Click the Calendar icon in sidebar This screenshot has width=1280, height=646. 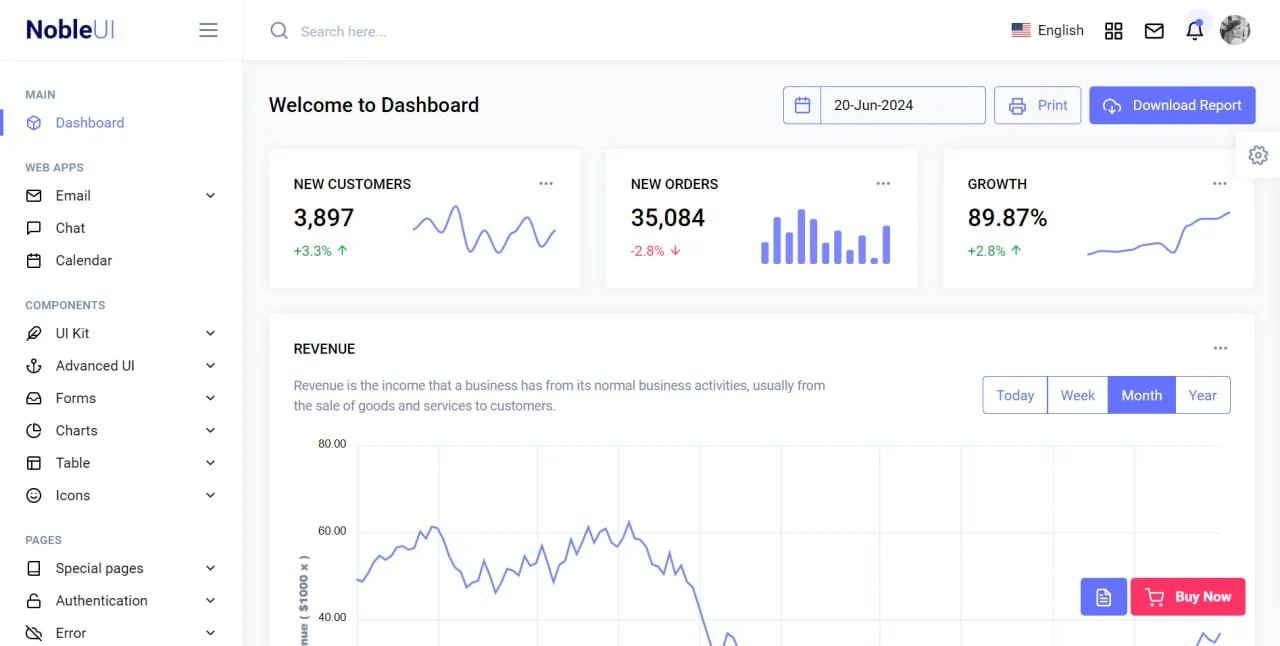(x=34, y=260)
